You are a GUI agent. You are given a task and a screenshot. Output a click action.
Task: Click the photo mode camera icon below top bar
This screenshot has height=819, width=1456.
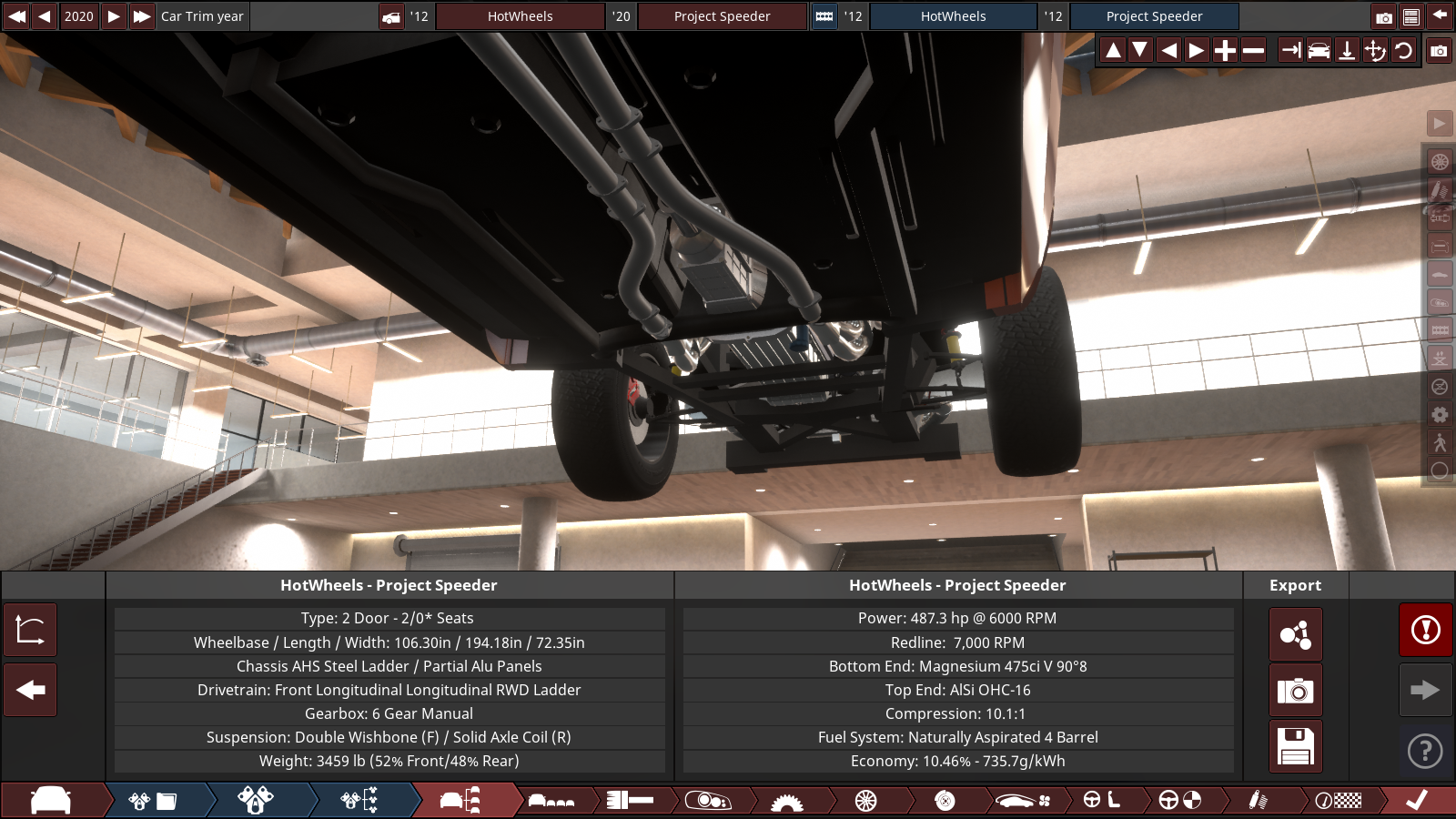(x=1439, y=51)
